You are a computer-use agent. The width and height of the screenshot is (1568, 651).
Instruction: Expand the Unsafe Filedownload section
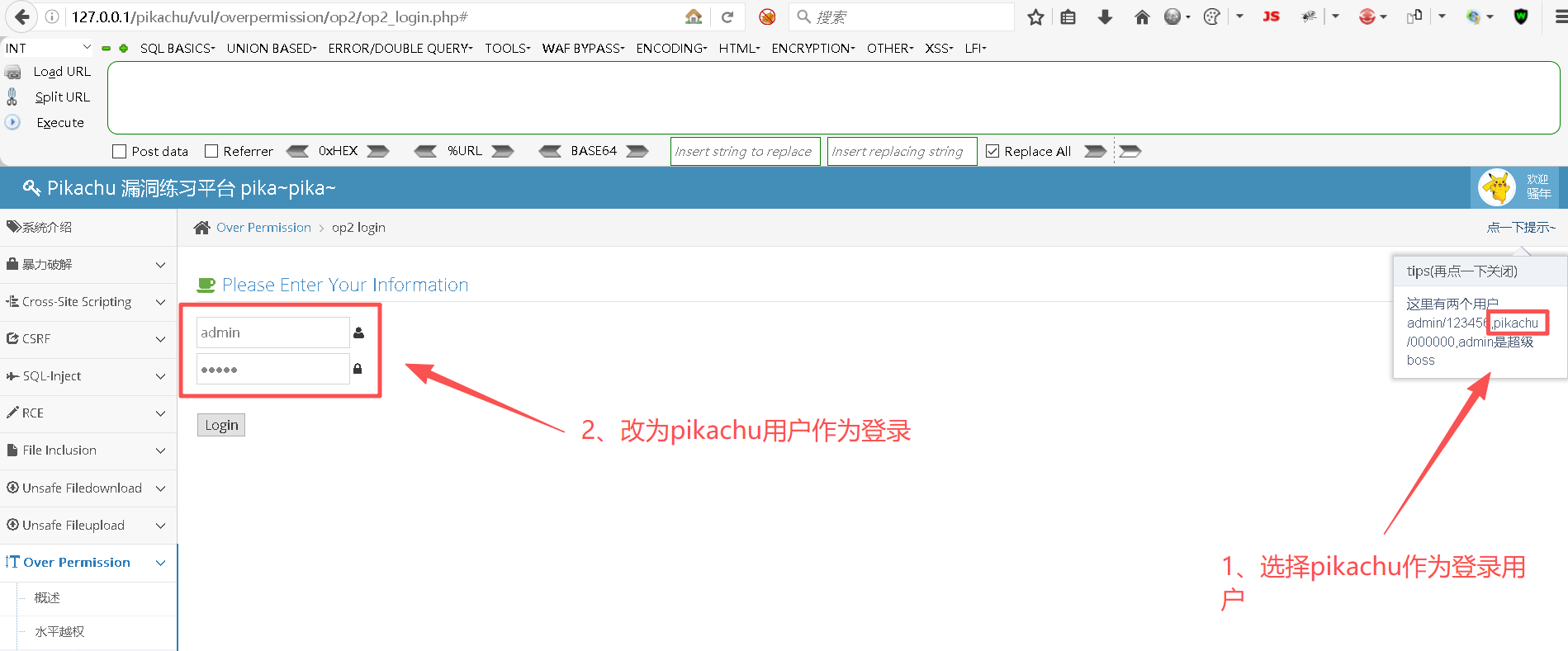pyautogui.click(x=88, y=488)
